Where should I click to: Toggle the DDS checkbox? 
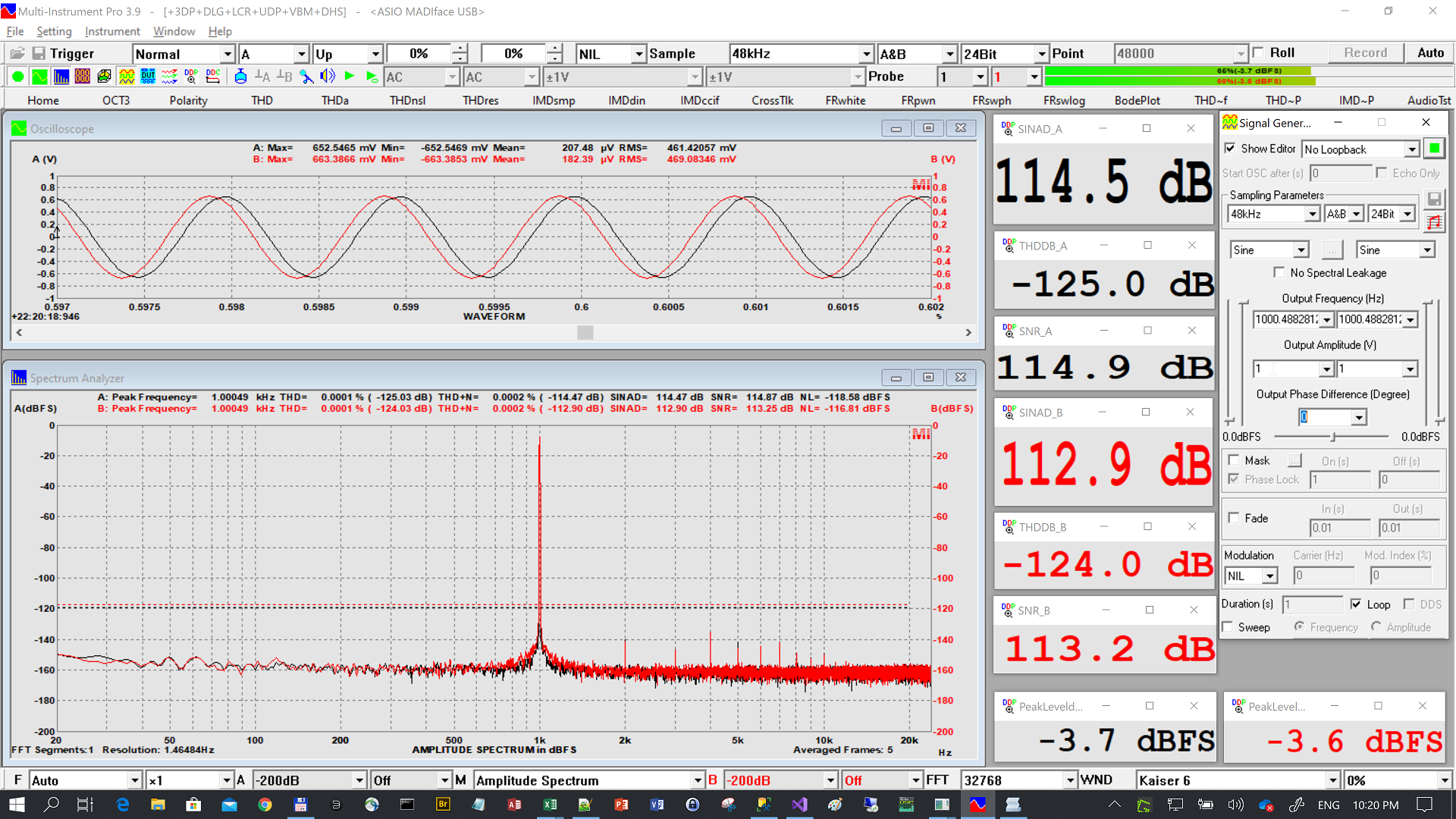[1409, 604]
